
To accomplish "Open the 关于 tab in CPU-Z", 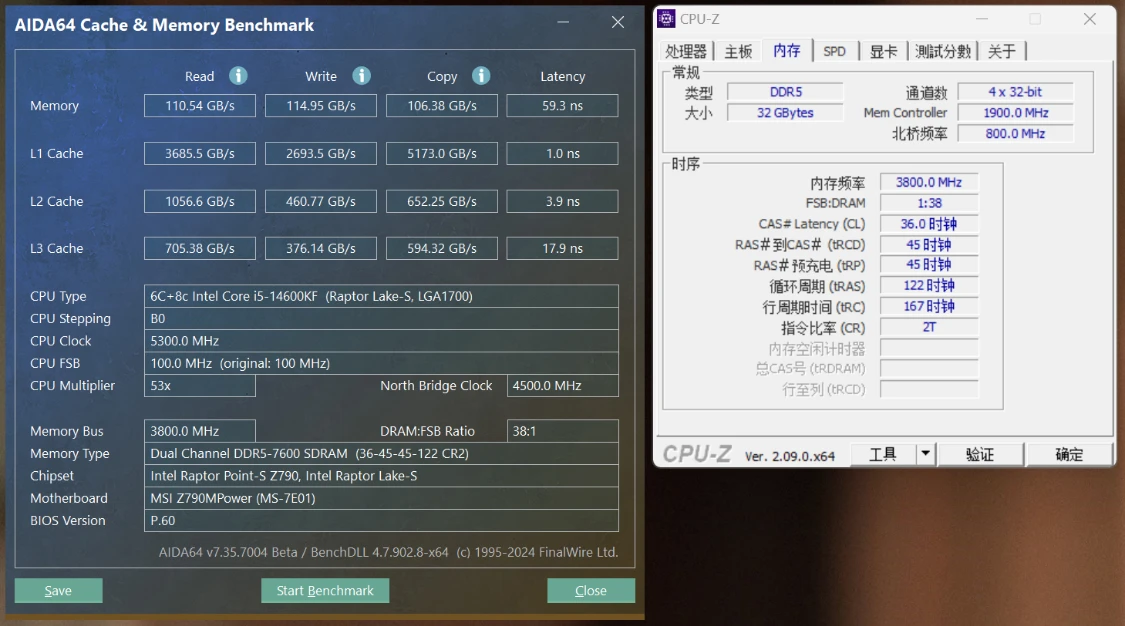I will (x=1002, y=51).
